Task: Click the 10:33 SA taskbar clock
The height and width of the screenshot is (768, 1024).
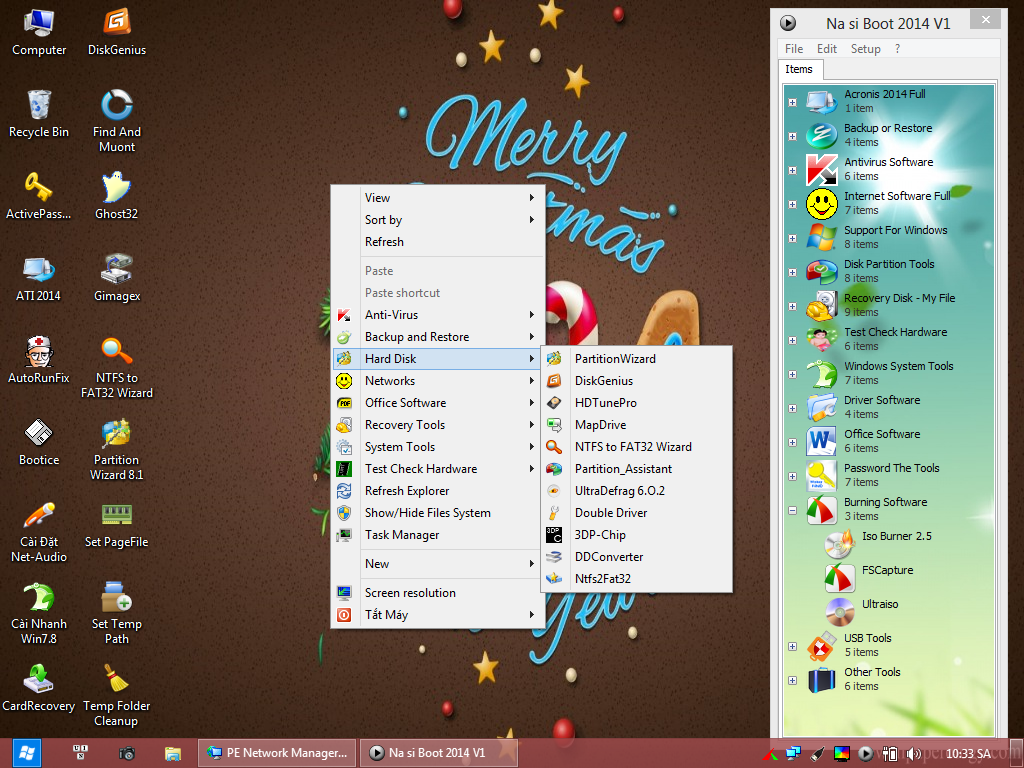Action: tap(968, 754)
